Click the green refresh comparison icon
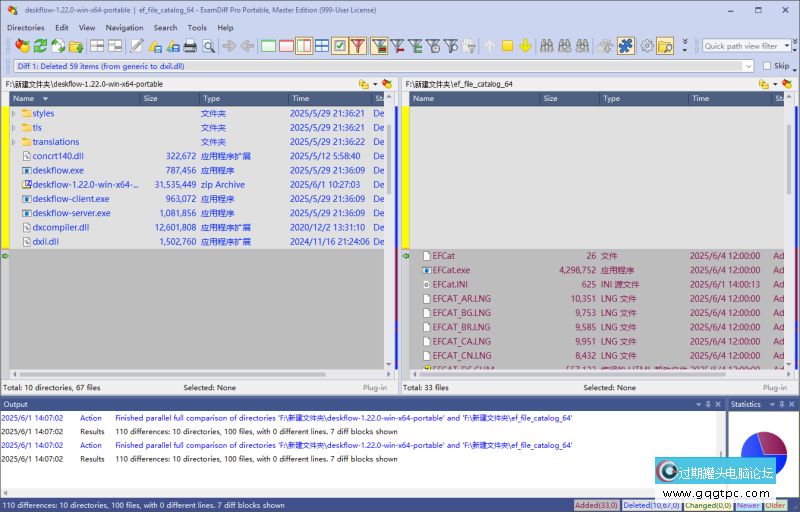Image resolution: width=800 pixels, height=512 pixels. pyautogui.click(x=40, y=46)
